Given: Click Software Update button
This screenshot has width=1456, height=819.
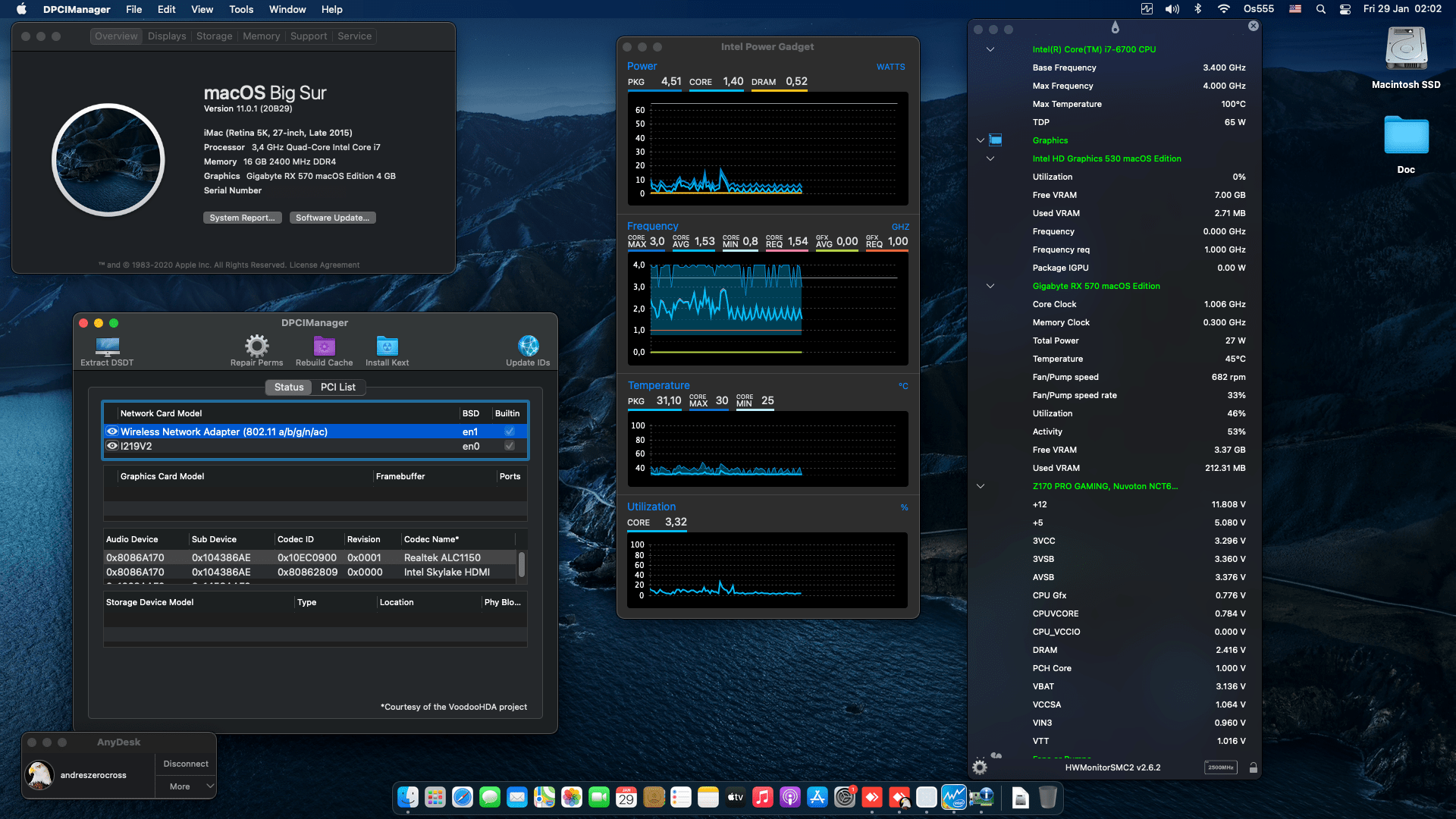Looking at the screenshot, I should (x=333, y=218).
